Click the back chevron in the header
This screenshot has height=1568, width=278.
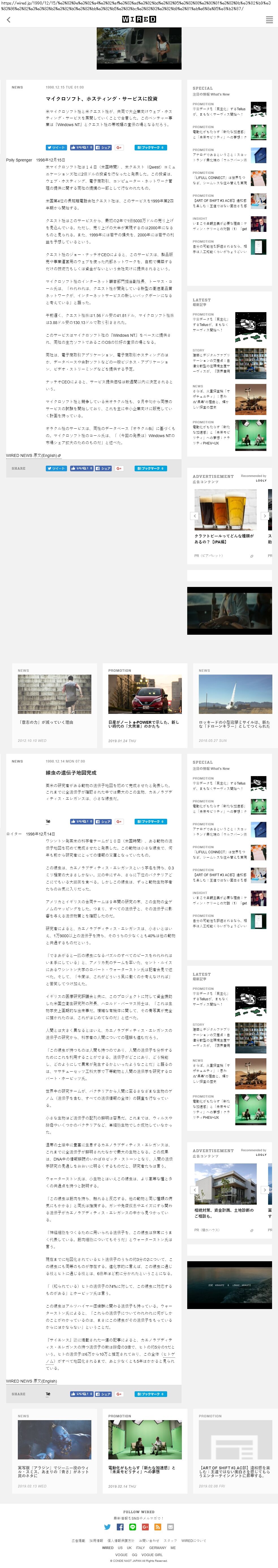point(8,20)
